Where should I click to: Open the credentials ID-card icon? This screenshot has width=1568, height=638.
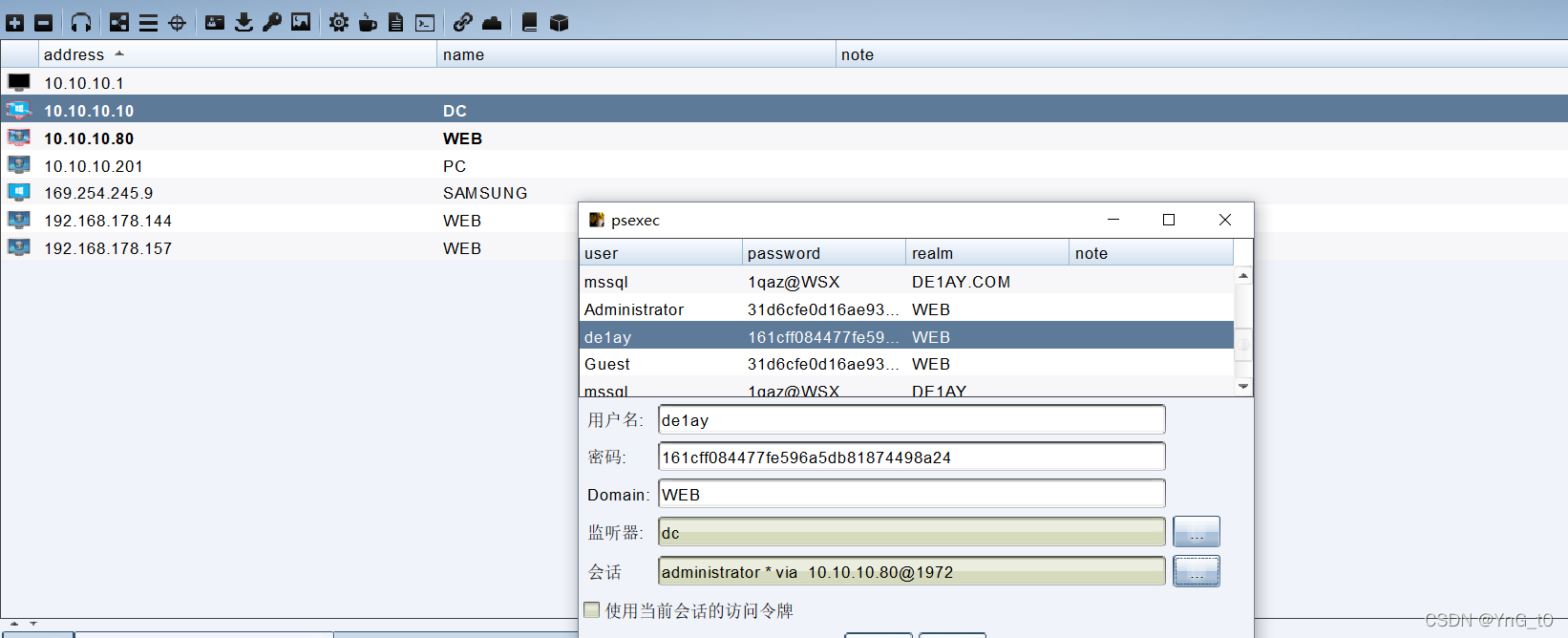tap(215, 22)
